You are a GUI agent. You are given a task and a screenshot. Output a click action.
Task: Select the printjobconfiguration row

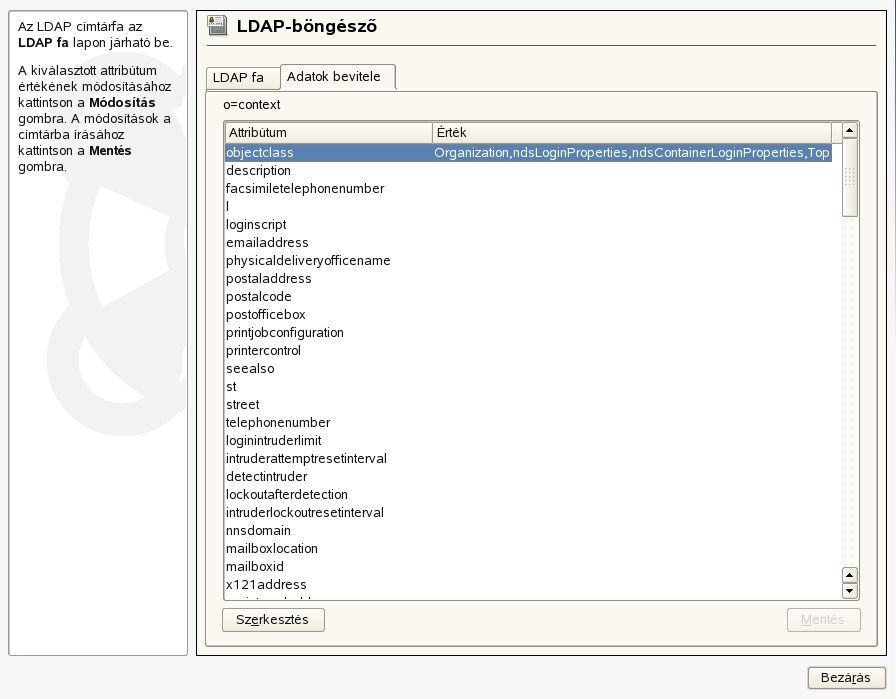coord(528,333)
